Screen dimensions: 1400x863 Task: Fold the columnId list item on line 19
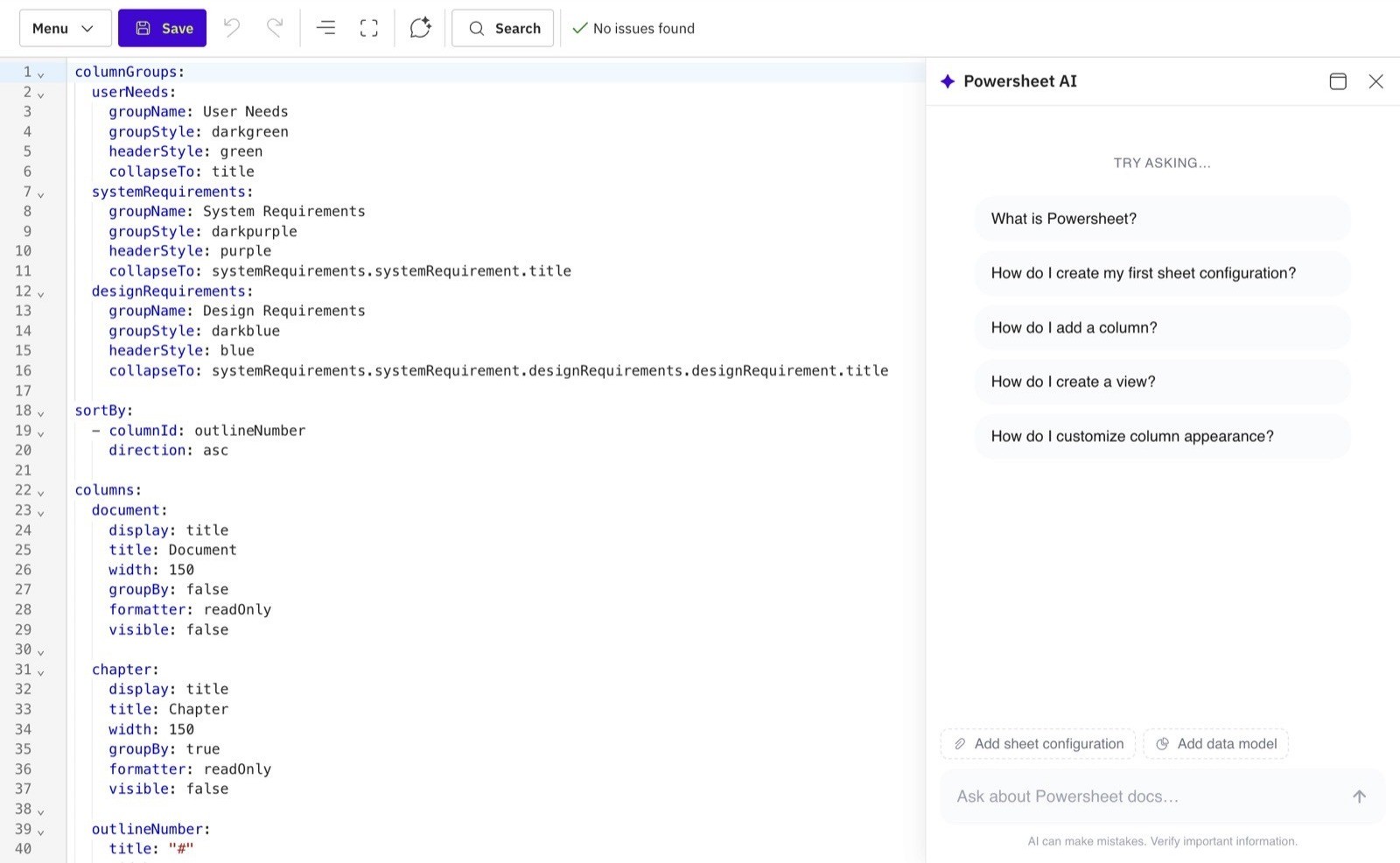(x=40, y=432)
